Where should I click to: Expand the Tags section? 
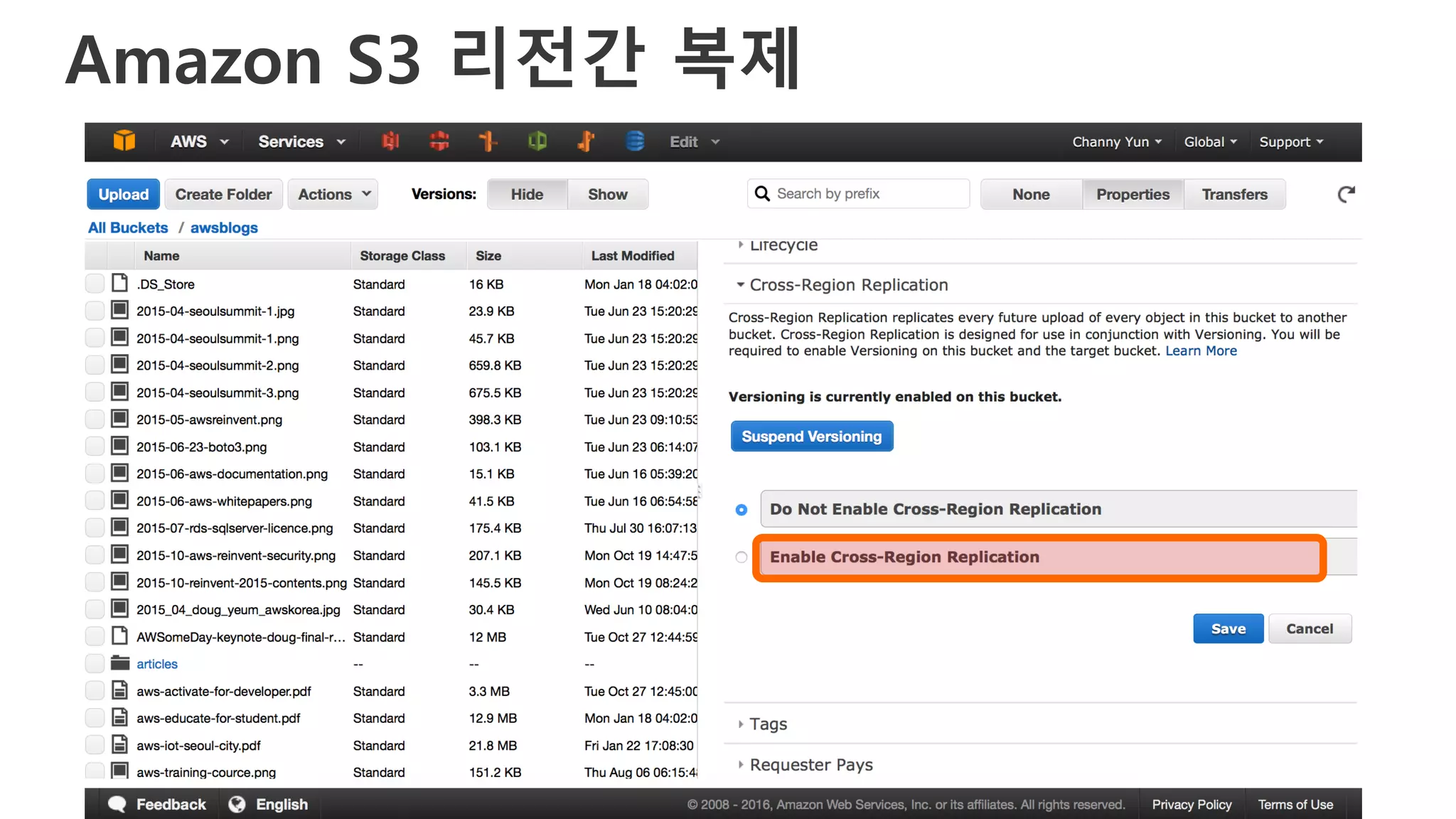click(x=768, y=724)
